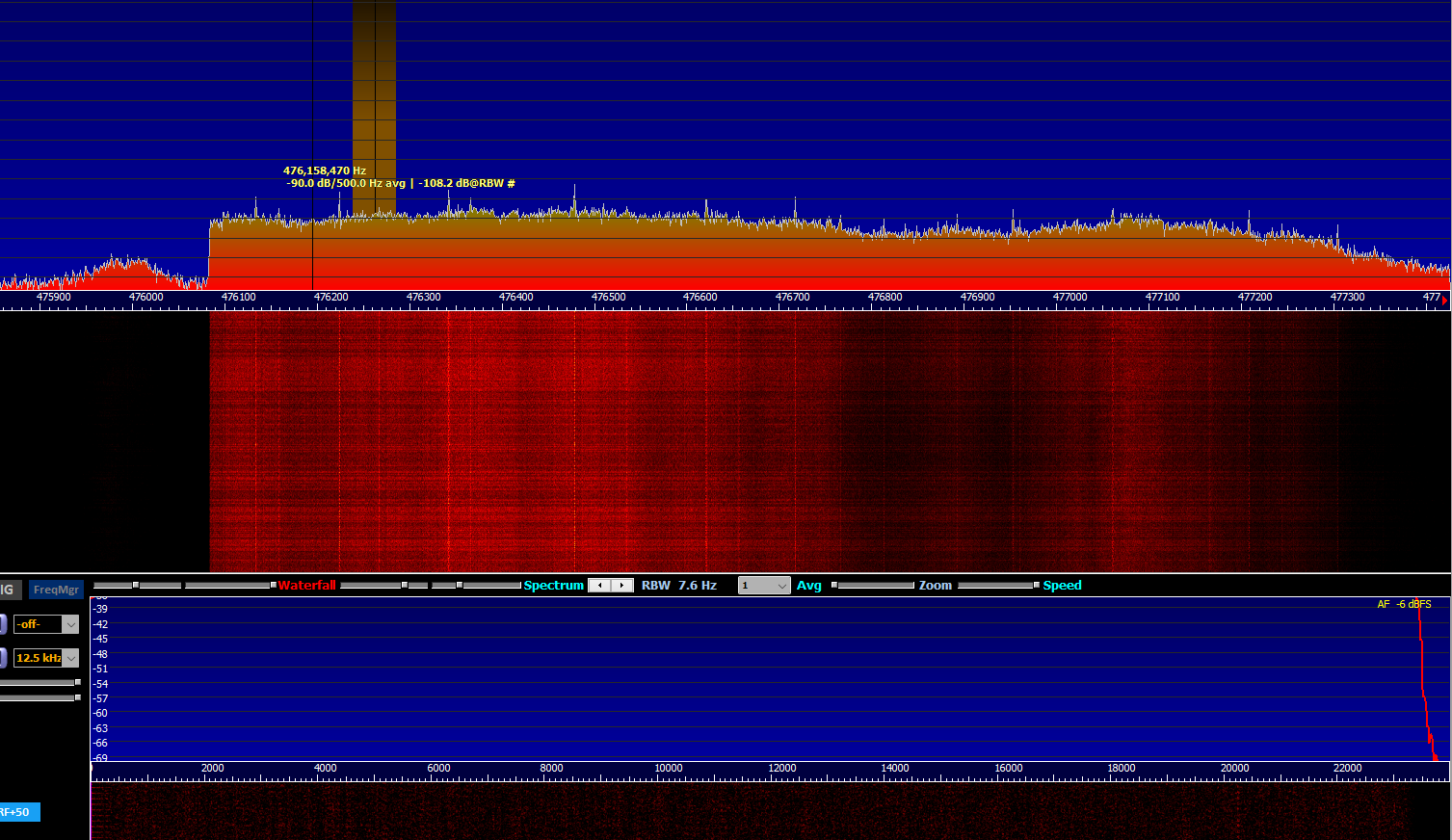
Task: Click 476000 on the RF frequency scale
Action: click(146, 297)
